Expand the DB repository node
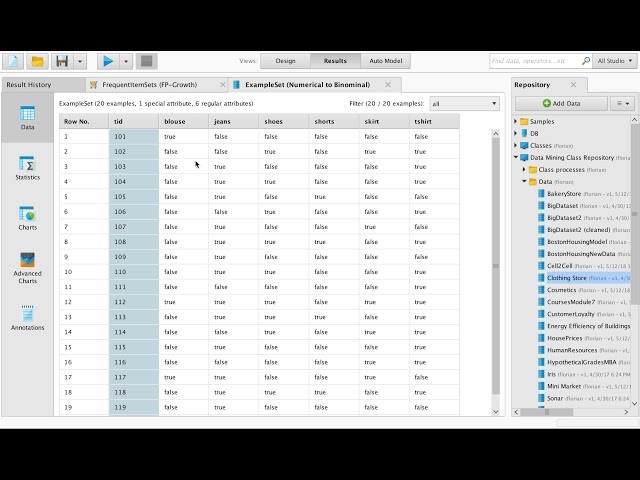Screen dimensions: 640x480 (x=516, y=133)
